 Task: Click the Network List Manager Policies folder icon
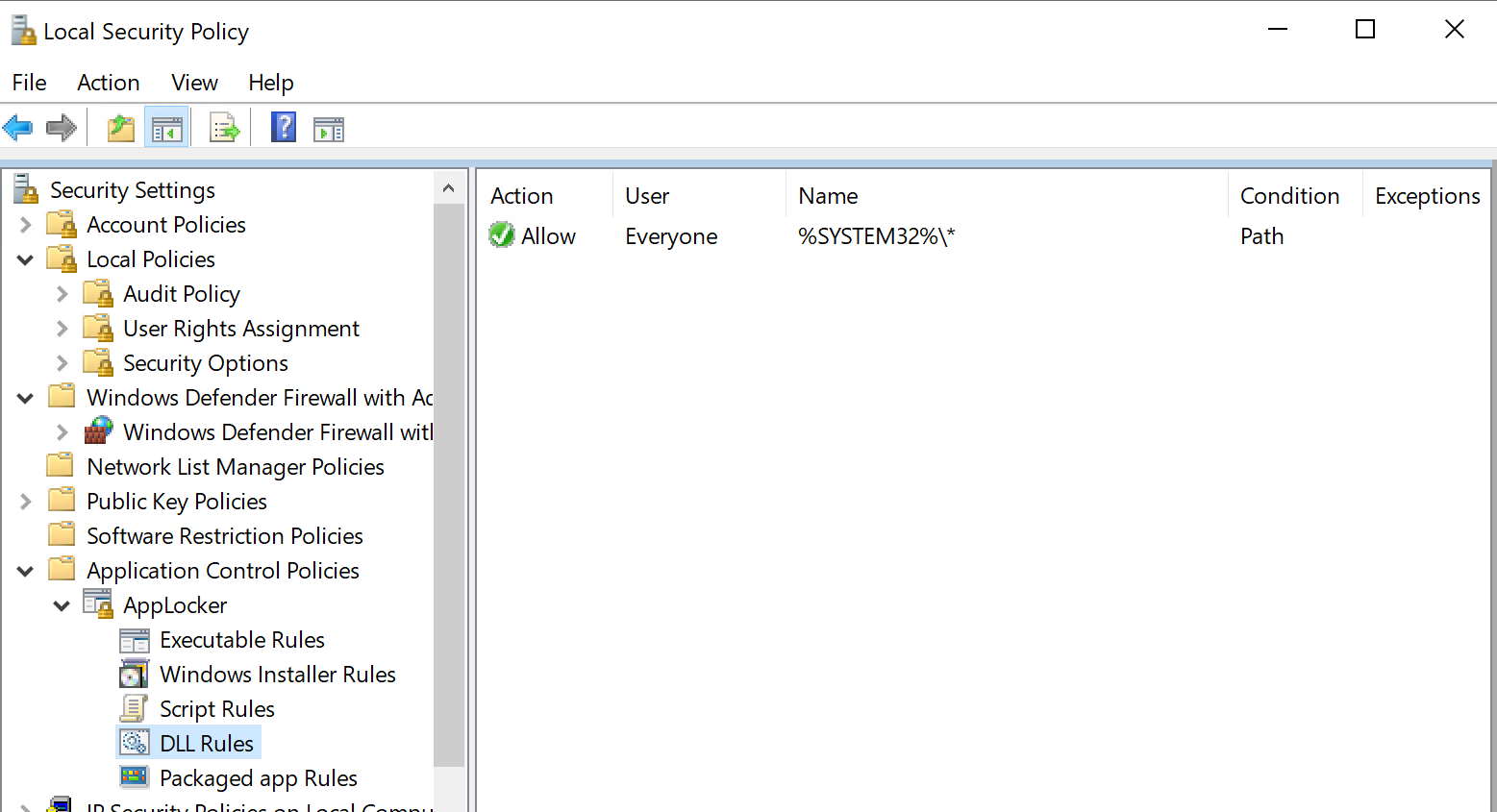point(62,465)
